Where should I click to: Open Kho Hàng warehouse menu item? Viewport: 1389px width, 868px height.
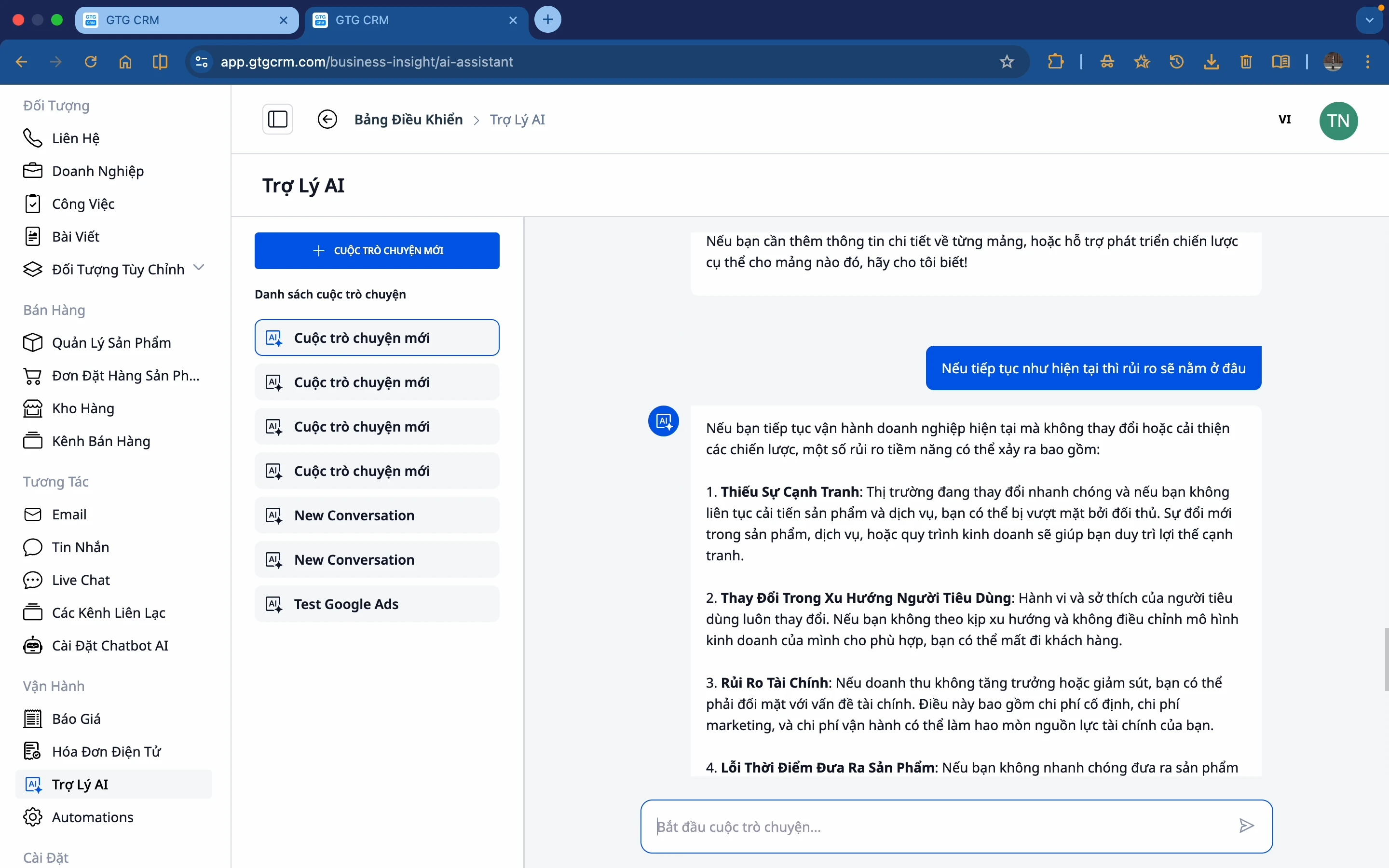(83, 408)
